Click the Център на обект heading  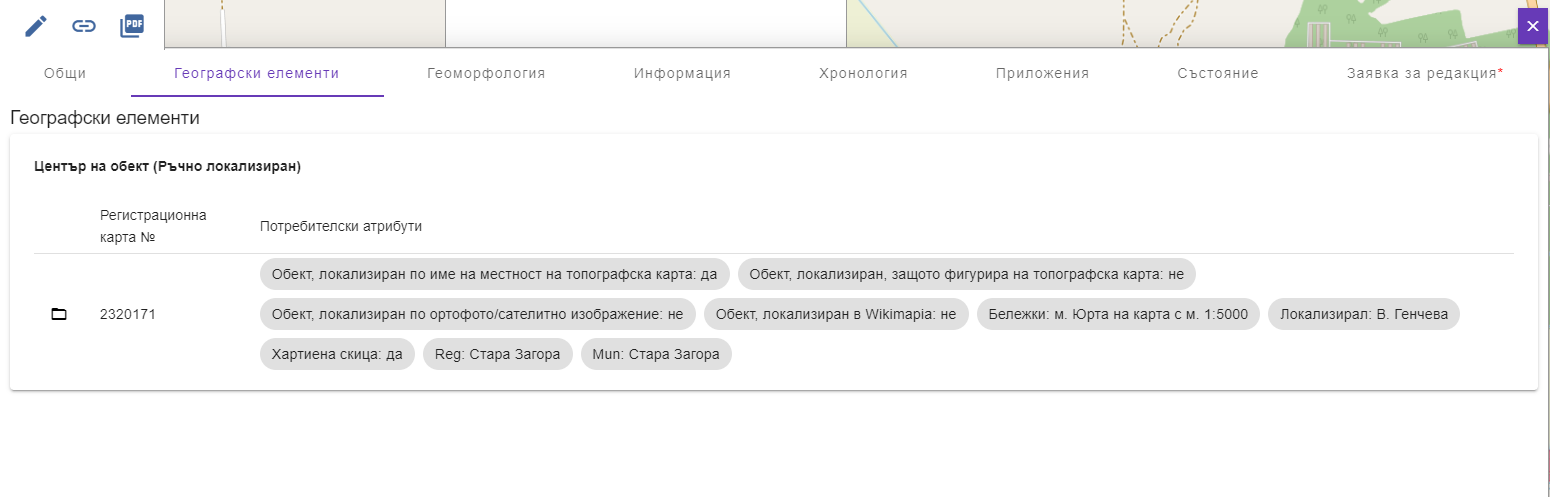click(168, 167)
